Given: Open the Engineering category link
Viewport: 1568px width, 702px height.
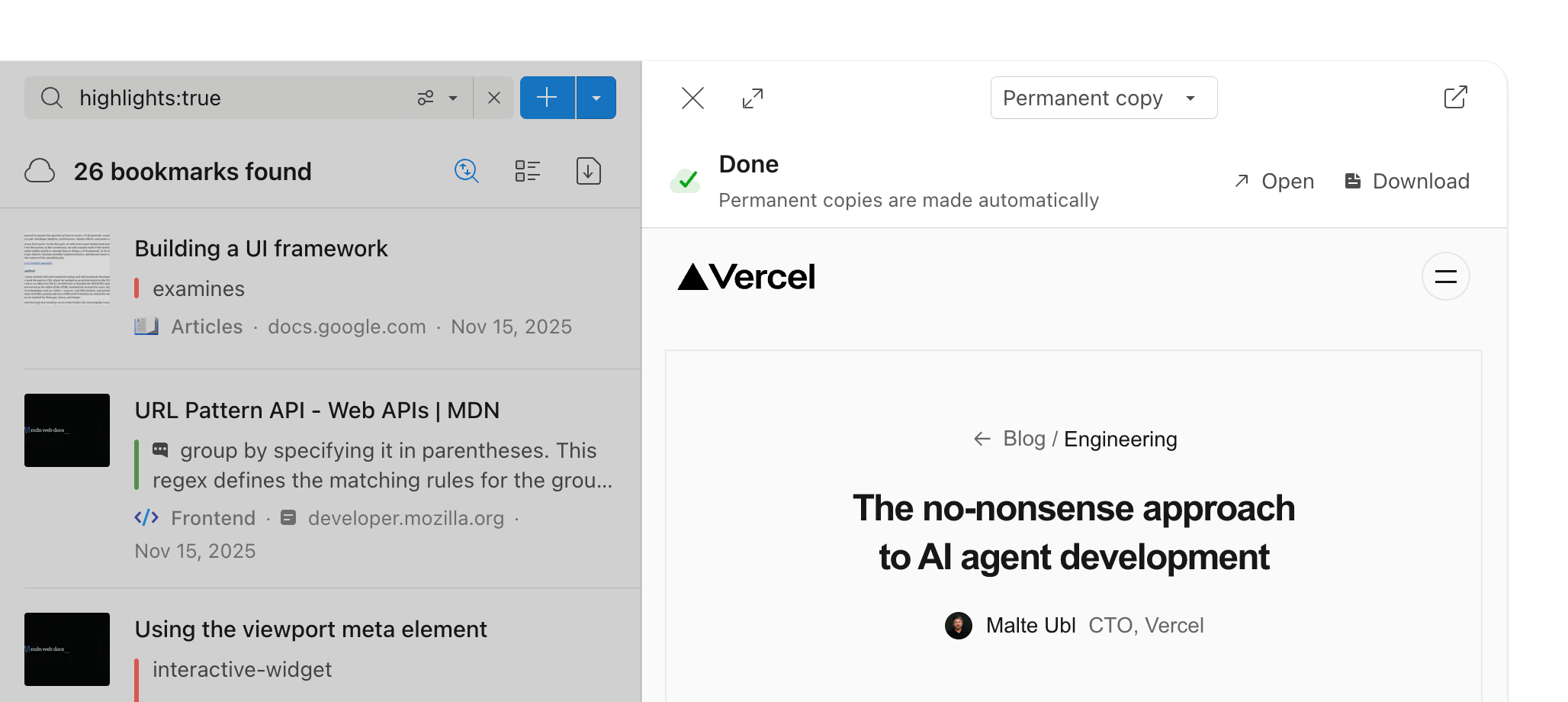Looking at the screenshot, I should tap(1120, 439).
